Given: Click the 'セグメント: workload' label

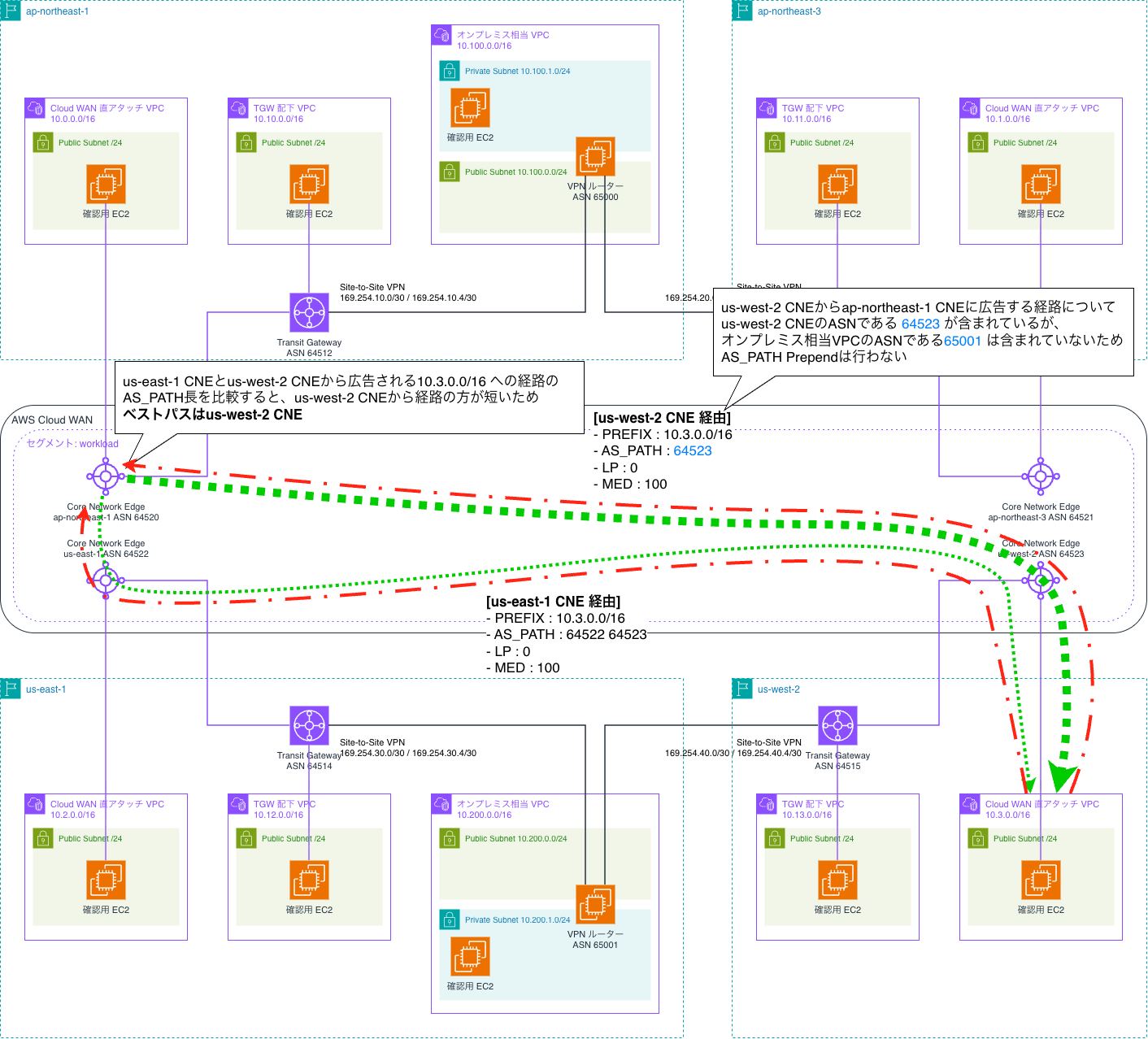Looking at the screenshot, I should coord(72,444).
